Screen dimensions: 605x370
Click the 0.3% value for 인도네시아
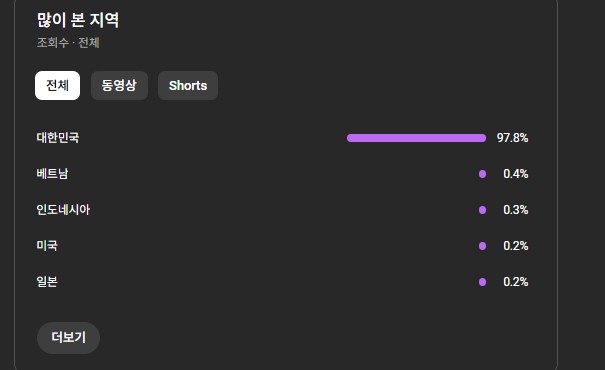[x=515, y=209]
